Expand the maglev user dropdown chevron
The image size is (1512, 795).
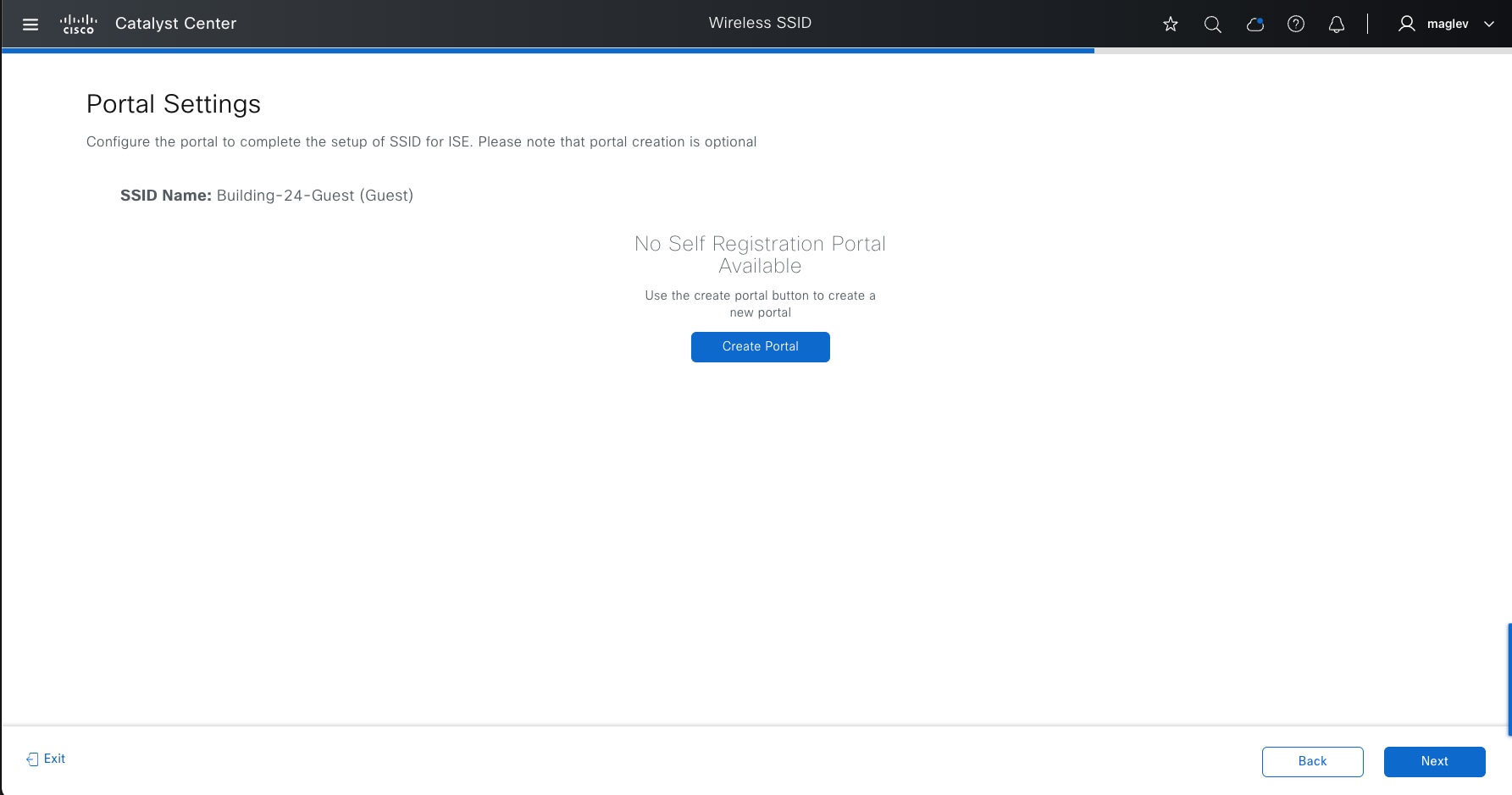pos(1489,25)
